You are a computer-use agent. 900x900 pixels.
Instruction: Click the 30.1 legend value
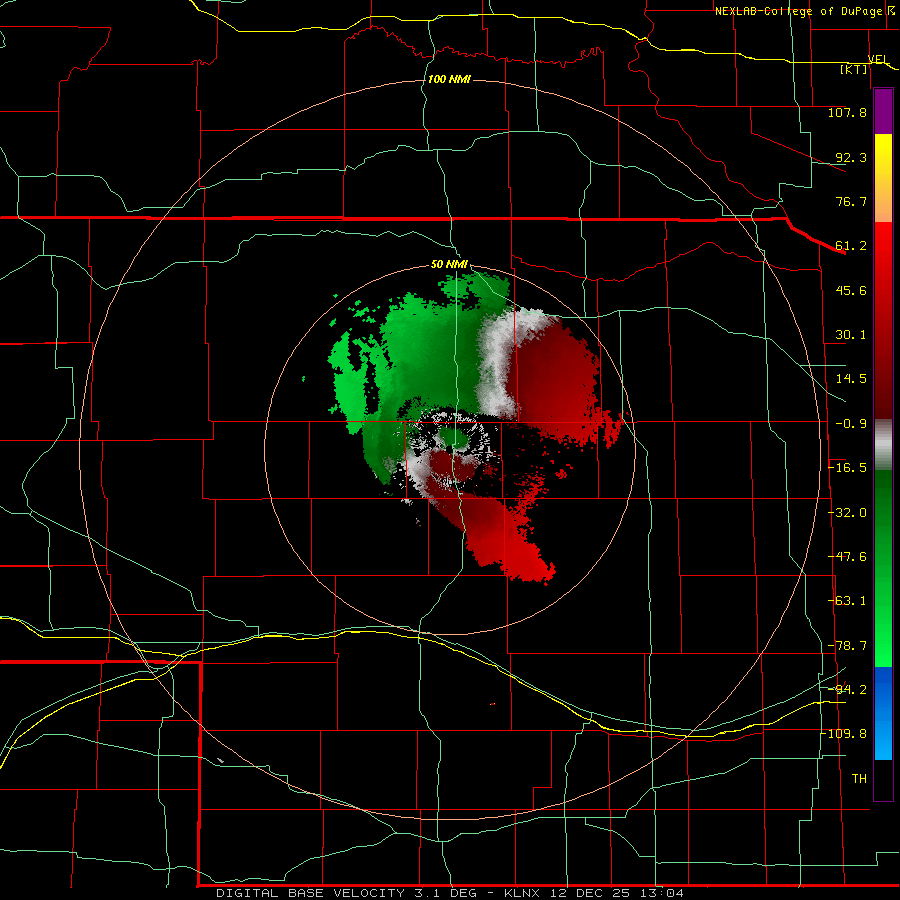(x=851, y=335)
